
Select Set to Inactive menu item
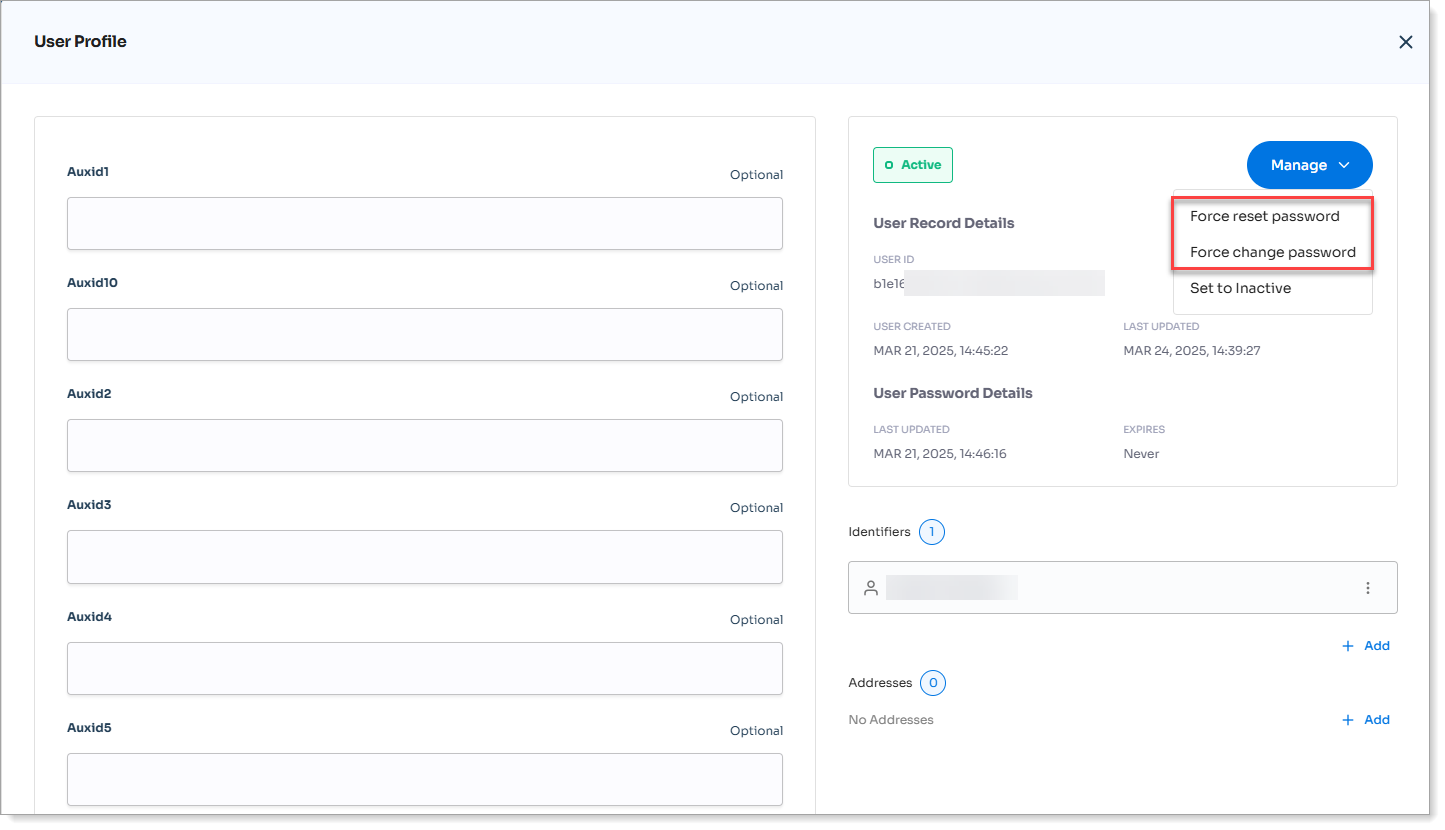click(x=1240, y=288)
